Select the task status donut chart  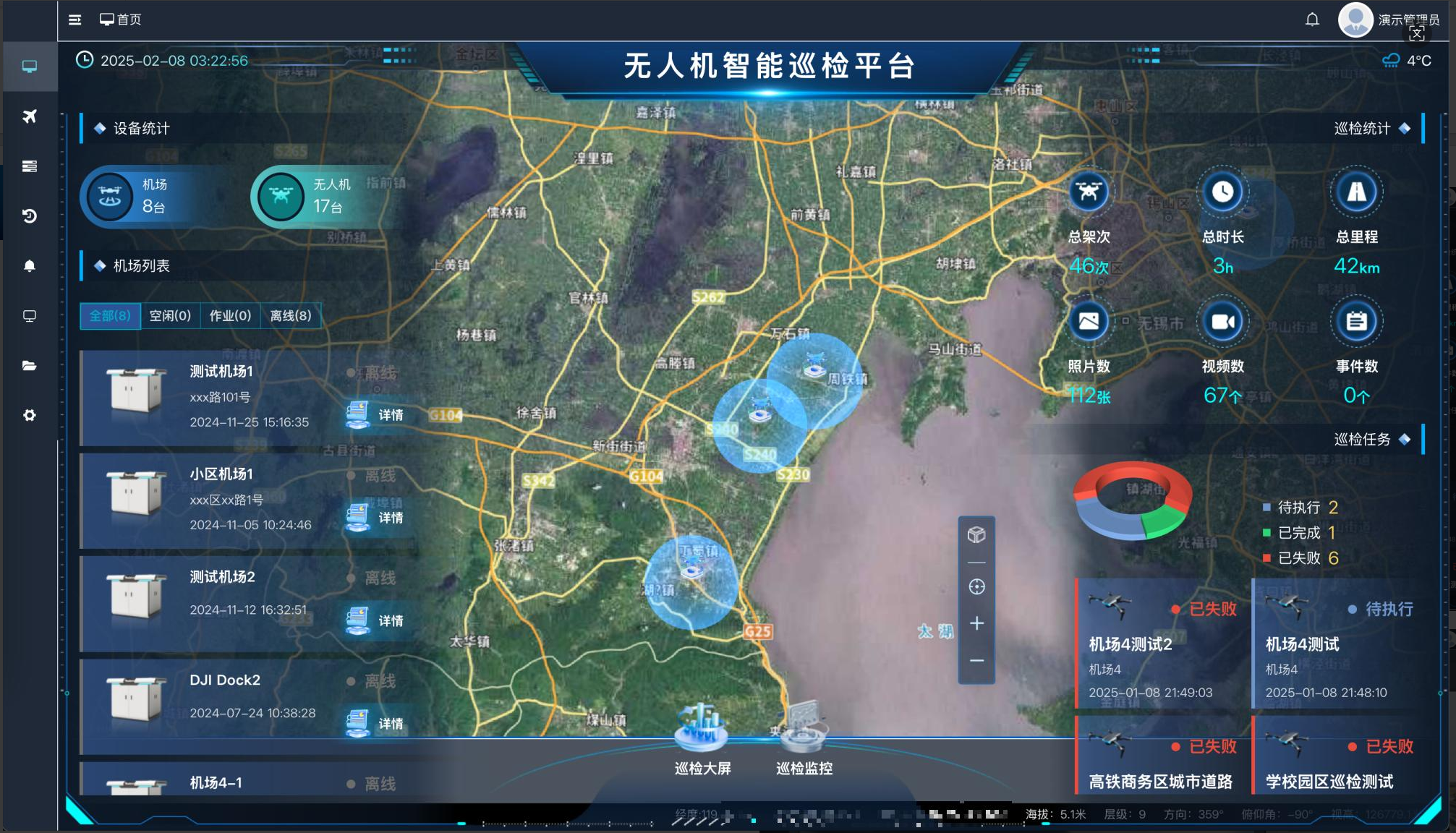click(x=1132, y=500)
